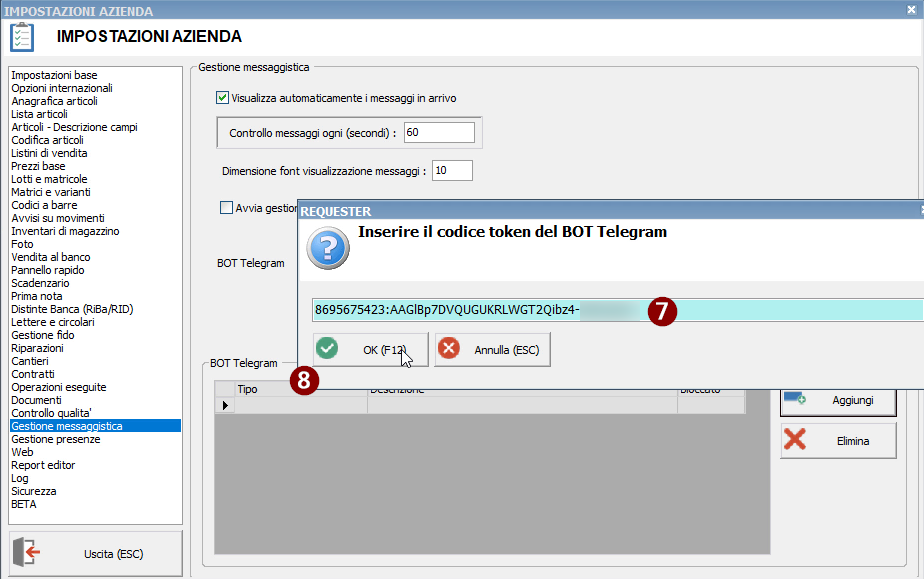924x579 pixels.
Task: Click the Aggiungi add button
Action: (838, 399)
